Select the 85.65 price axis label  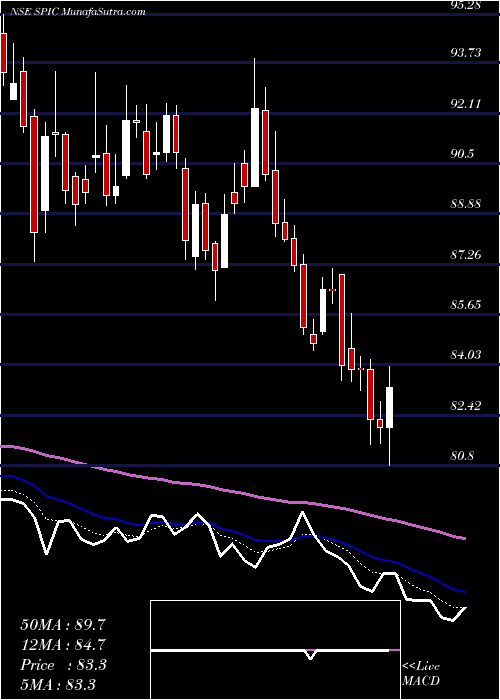click(467, 304)
